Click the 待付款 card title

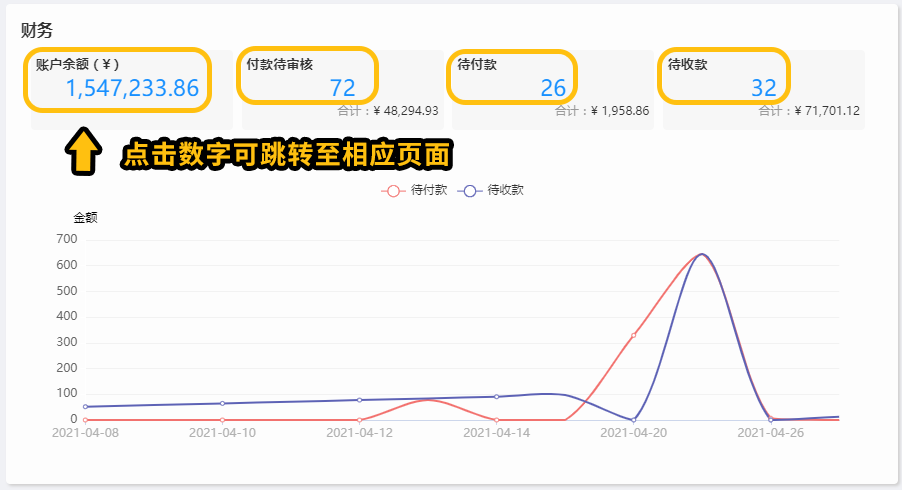[477, 64]
